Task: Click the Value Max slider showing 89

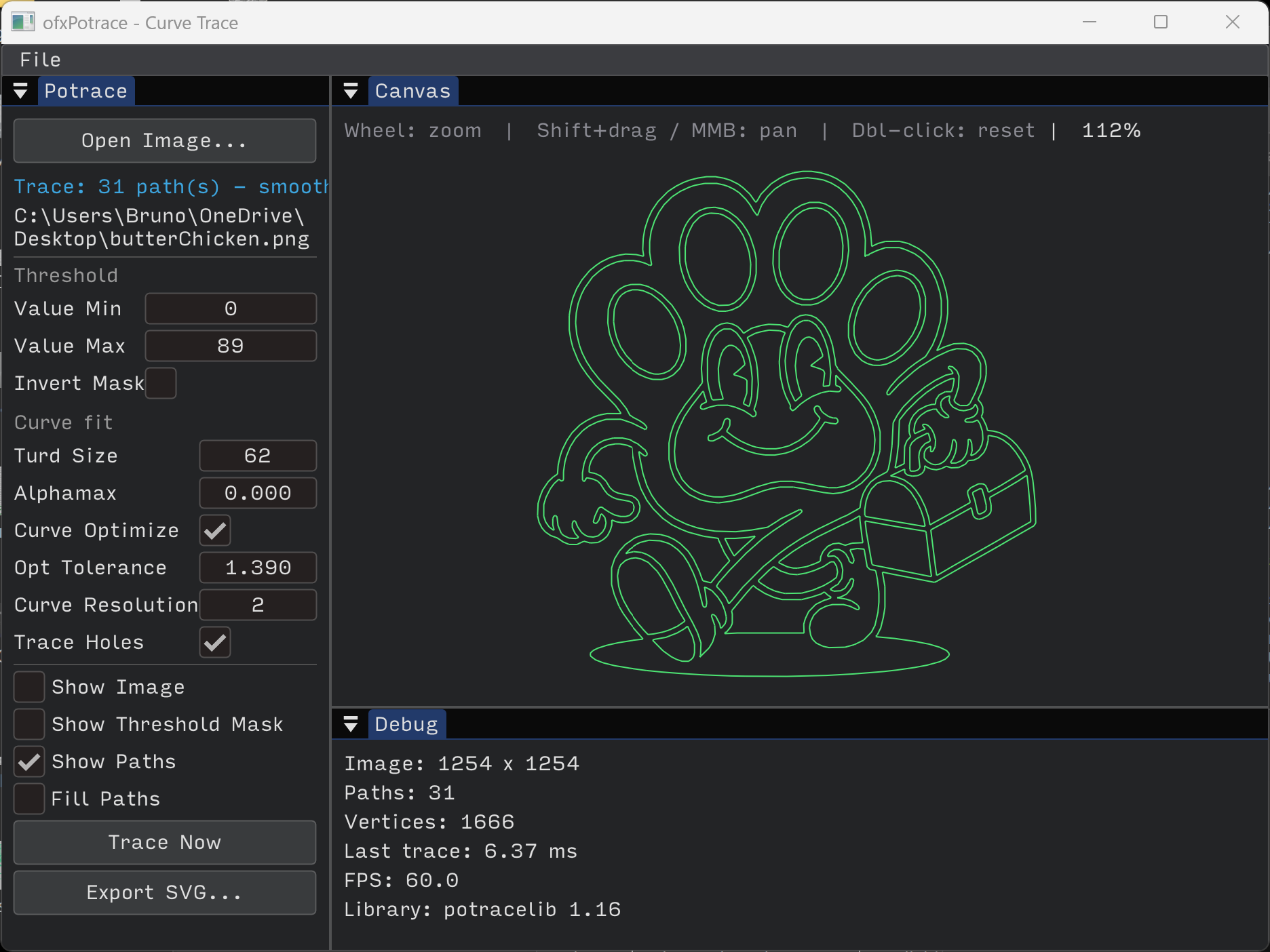Action: [x=231, y=346]
